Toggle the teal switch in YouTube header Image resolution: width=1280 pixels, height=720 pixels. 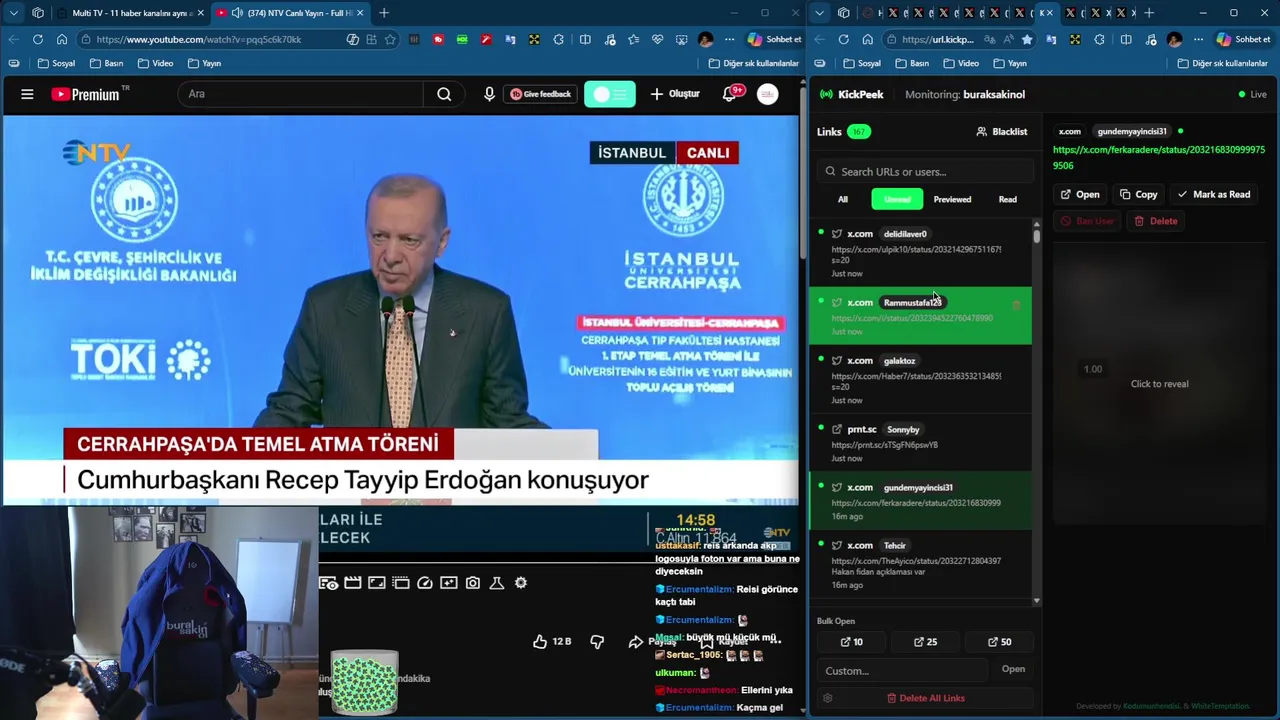point(609,94)
